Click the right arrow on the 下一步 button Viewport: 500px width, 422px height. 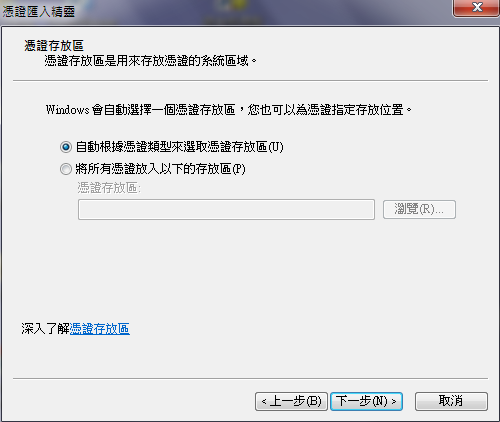(x=394, y=401)
